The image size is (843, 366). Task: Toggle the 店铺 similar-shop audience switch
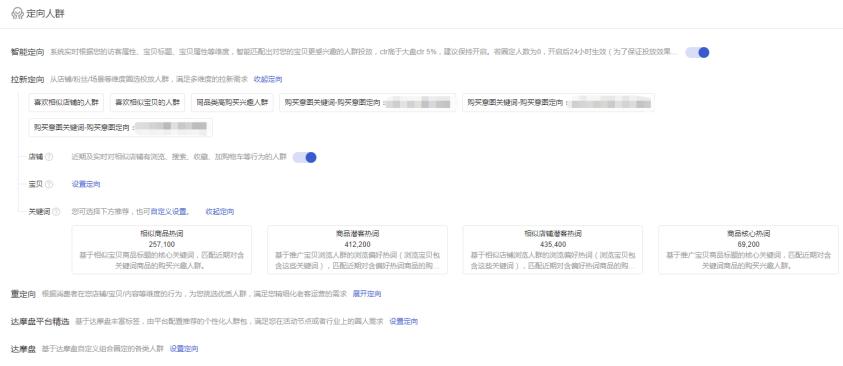(x=304, y=157)
